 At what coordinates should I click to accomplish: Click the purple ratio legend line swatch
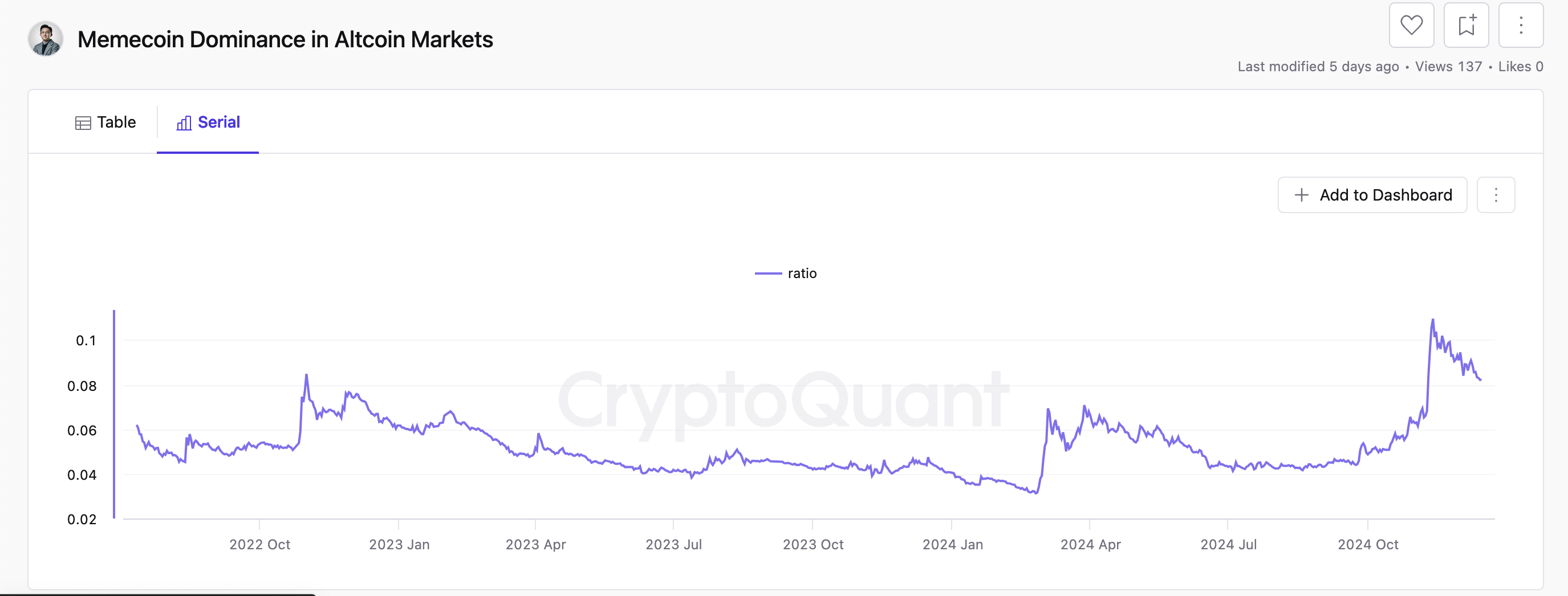[x=768, y=273]
